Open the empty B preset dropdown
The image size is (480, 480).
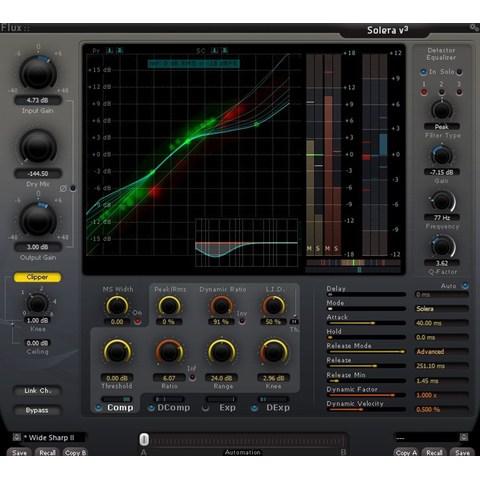(427, 437)
